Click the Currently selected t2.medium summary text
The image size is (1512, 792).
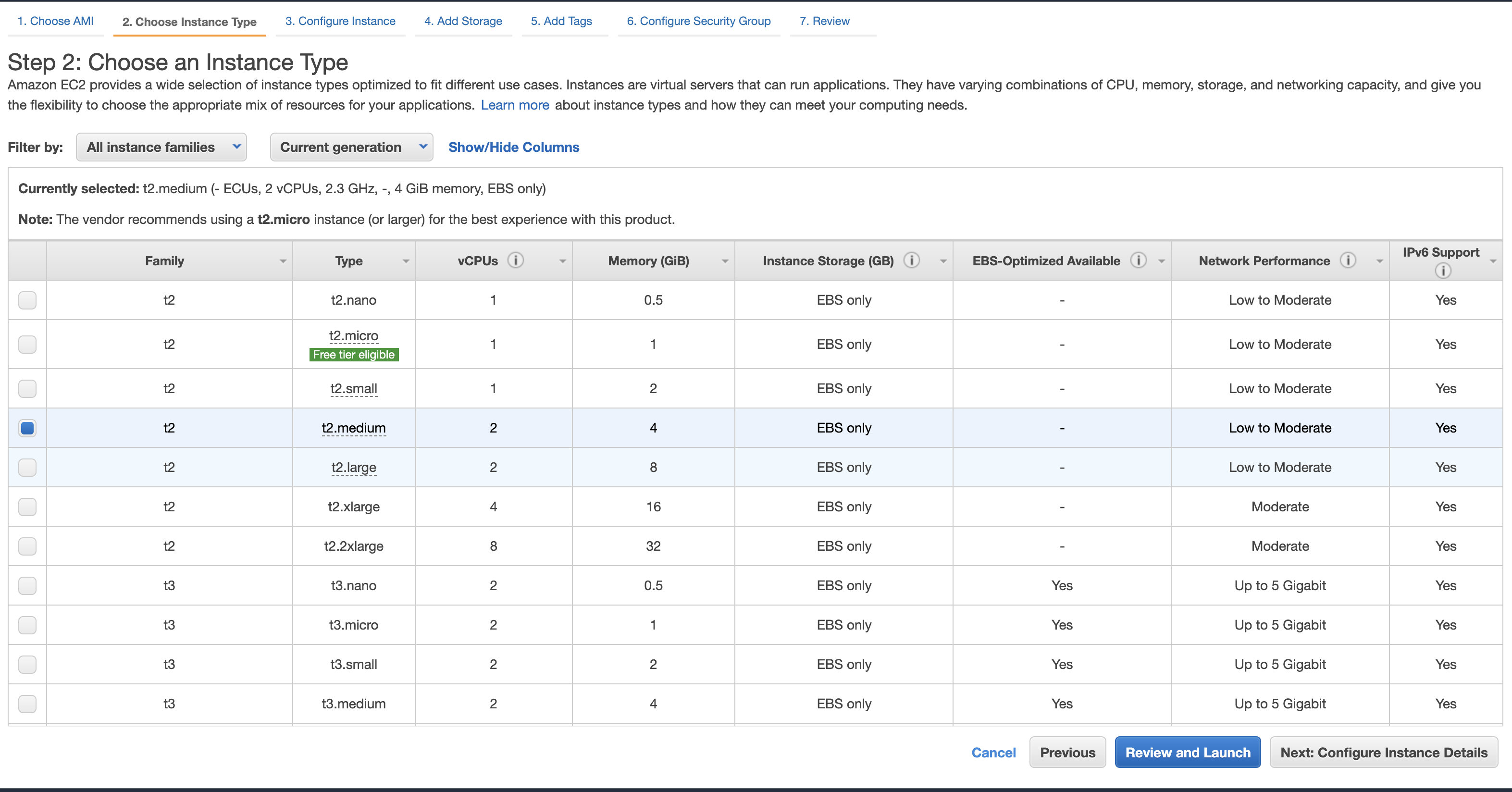point(282,188)
